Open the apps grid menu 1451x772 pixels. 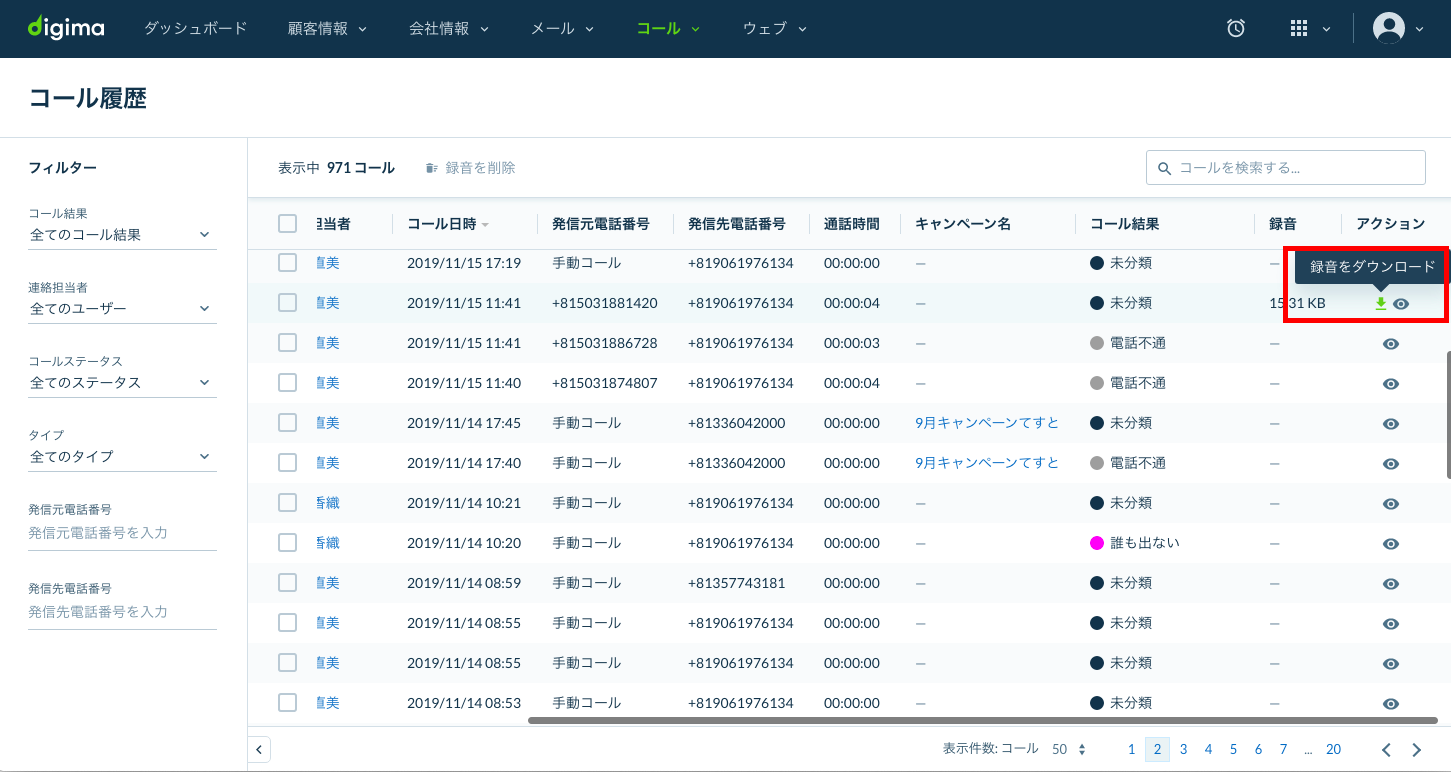point(1299,29)
